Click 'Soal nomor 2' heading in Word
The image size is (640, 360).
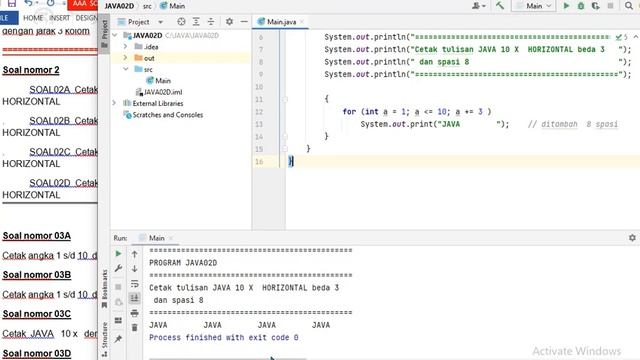(31, 70)
